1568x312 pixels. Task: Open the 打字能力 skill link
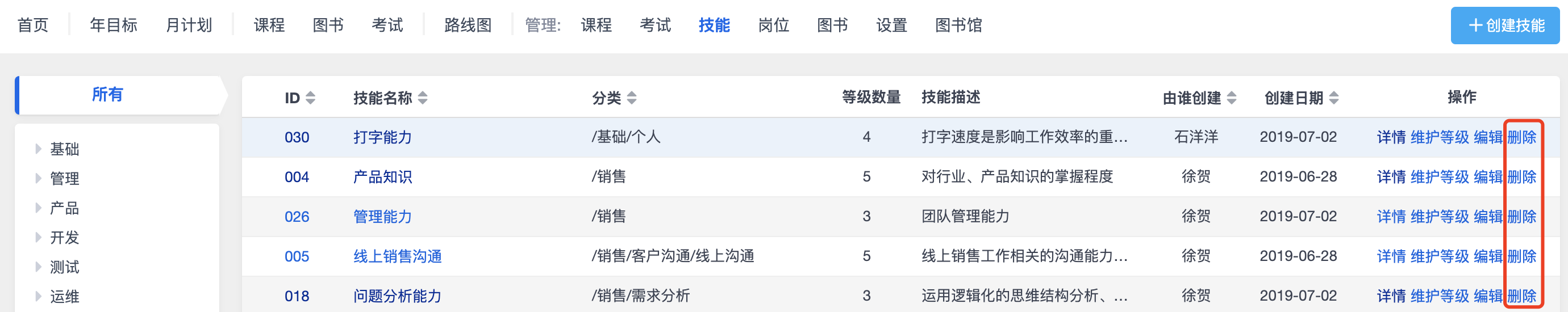click(382, 137)
